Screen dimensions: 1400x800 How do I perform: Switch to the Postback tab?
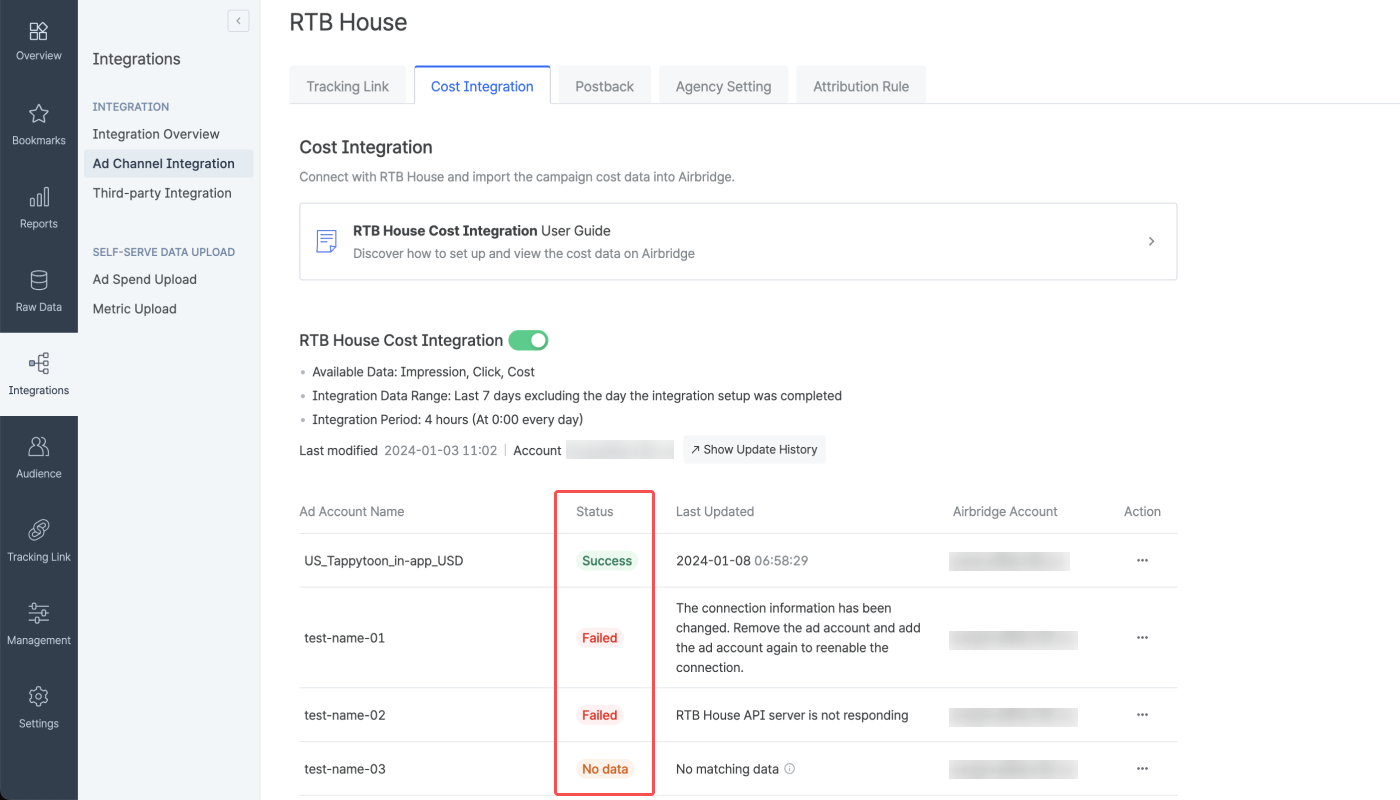tap(604, 86)
